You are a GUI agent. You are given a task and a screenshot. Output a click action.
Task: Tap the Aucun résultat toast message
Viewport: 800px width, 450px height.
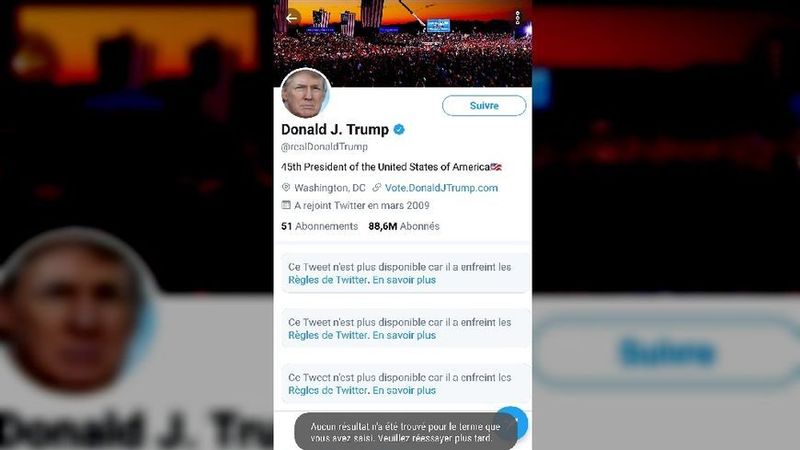(x=406, y=432)
